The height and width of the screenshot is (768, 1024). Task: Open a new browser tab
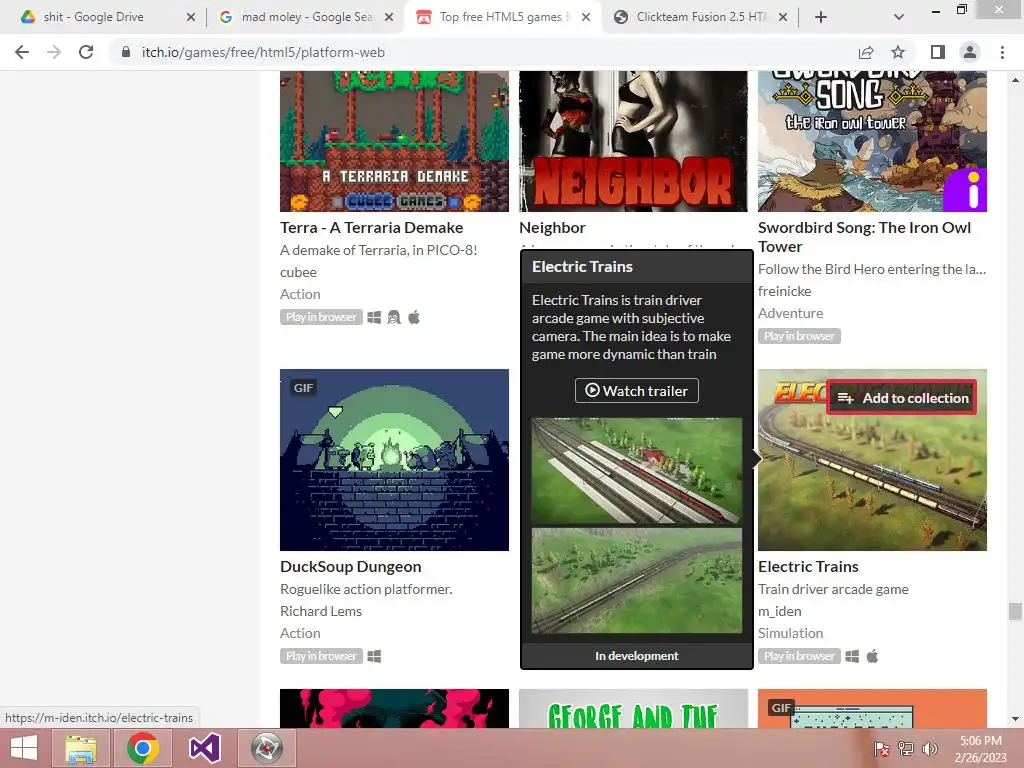click(x=821, y=17)
